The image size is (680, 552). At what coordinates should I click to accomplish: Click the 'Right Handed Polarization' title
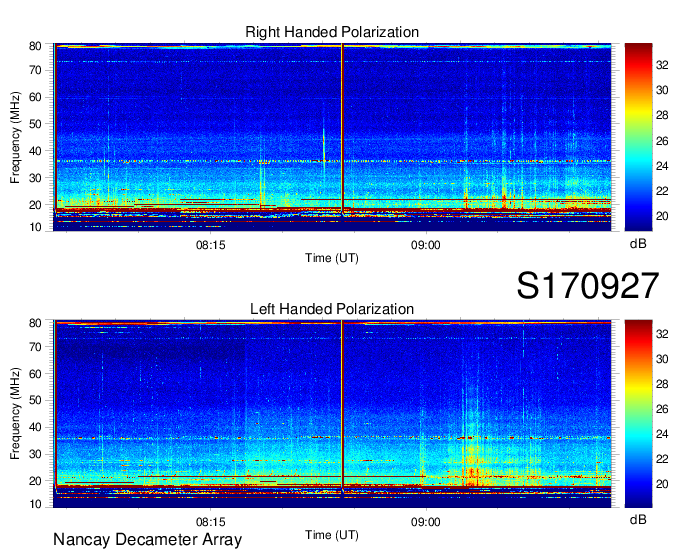coord(332,32)
